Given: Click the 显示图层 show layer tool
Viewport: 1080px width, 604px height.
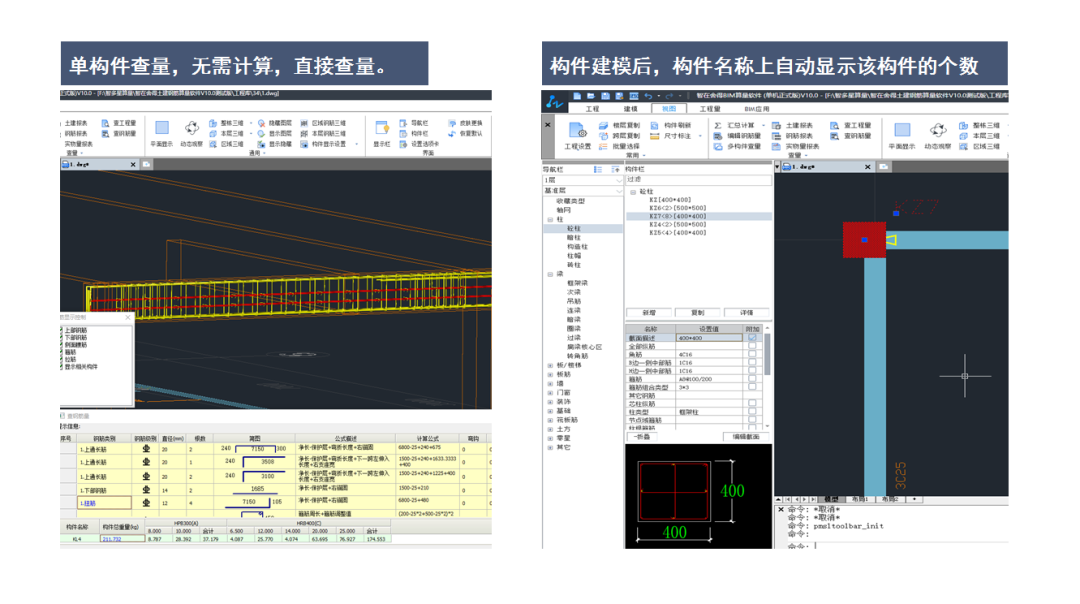Looking at the screenshot, I should pyautogui.click(x=274, y=133).
